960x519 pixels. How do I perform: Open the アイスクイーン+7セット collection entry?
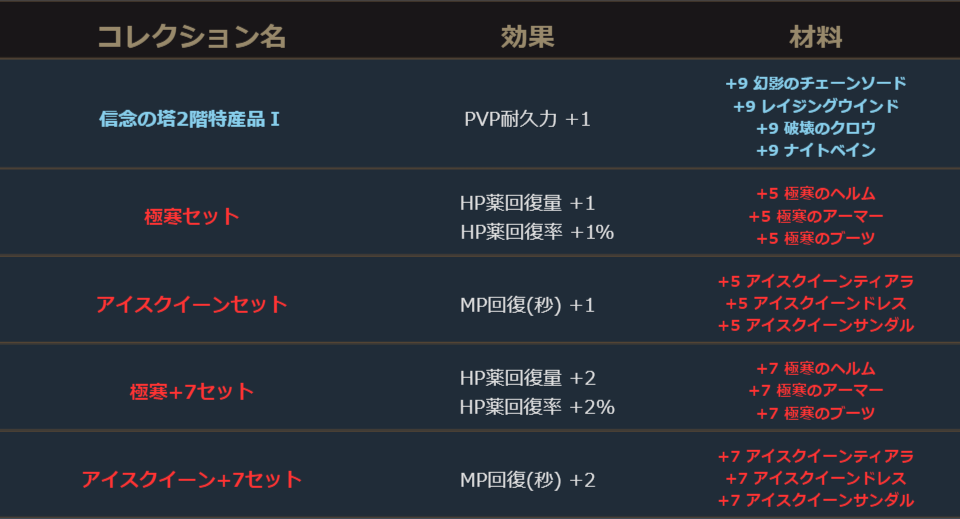point(191,479)
